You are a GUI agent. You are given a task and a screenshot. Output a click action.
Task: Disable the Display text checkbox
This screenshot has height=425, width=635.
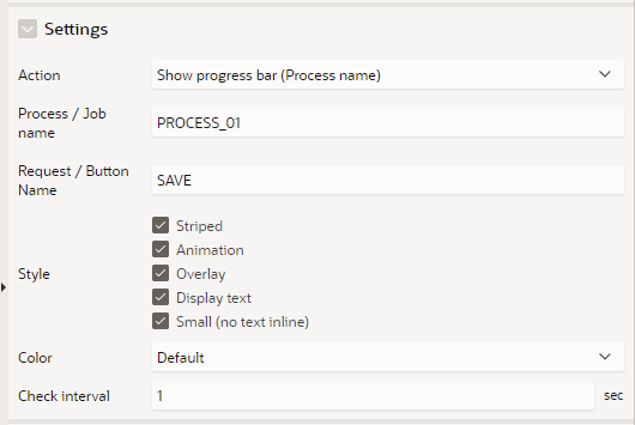(x=161, y=297)
